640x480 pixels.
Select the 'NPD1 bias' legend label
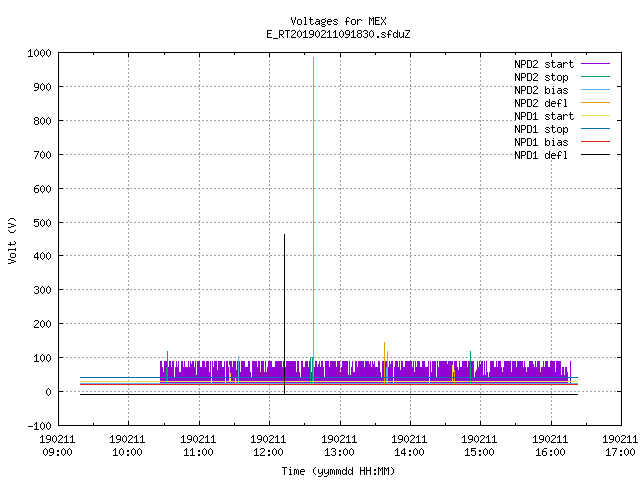click(541, 142)
